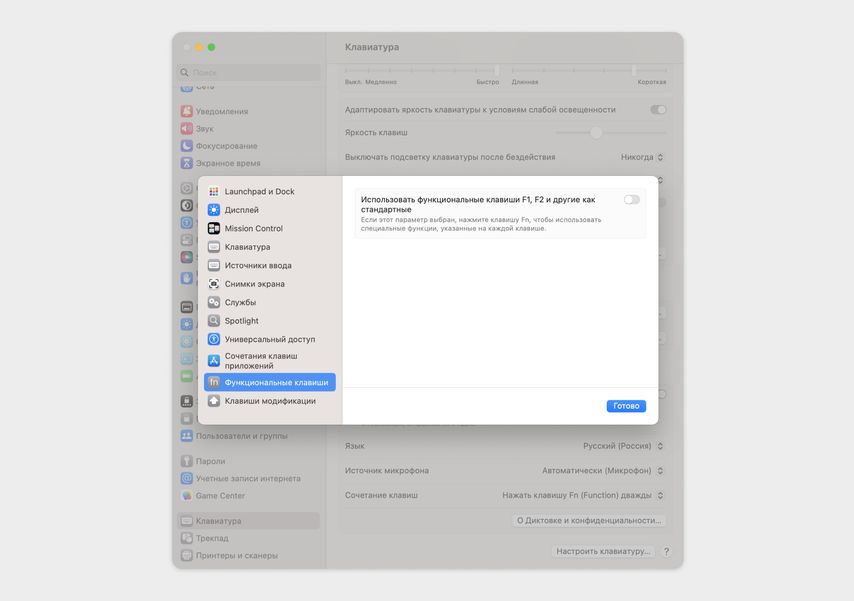This screenshot has width=854, height=601.
Task: Open Трекпад in settings sidebar
Action: point(212,538)
